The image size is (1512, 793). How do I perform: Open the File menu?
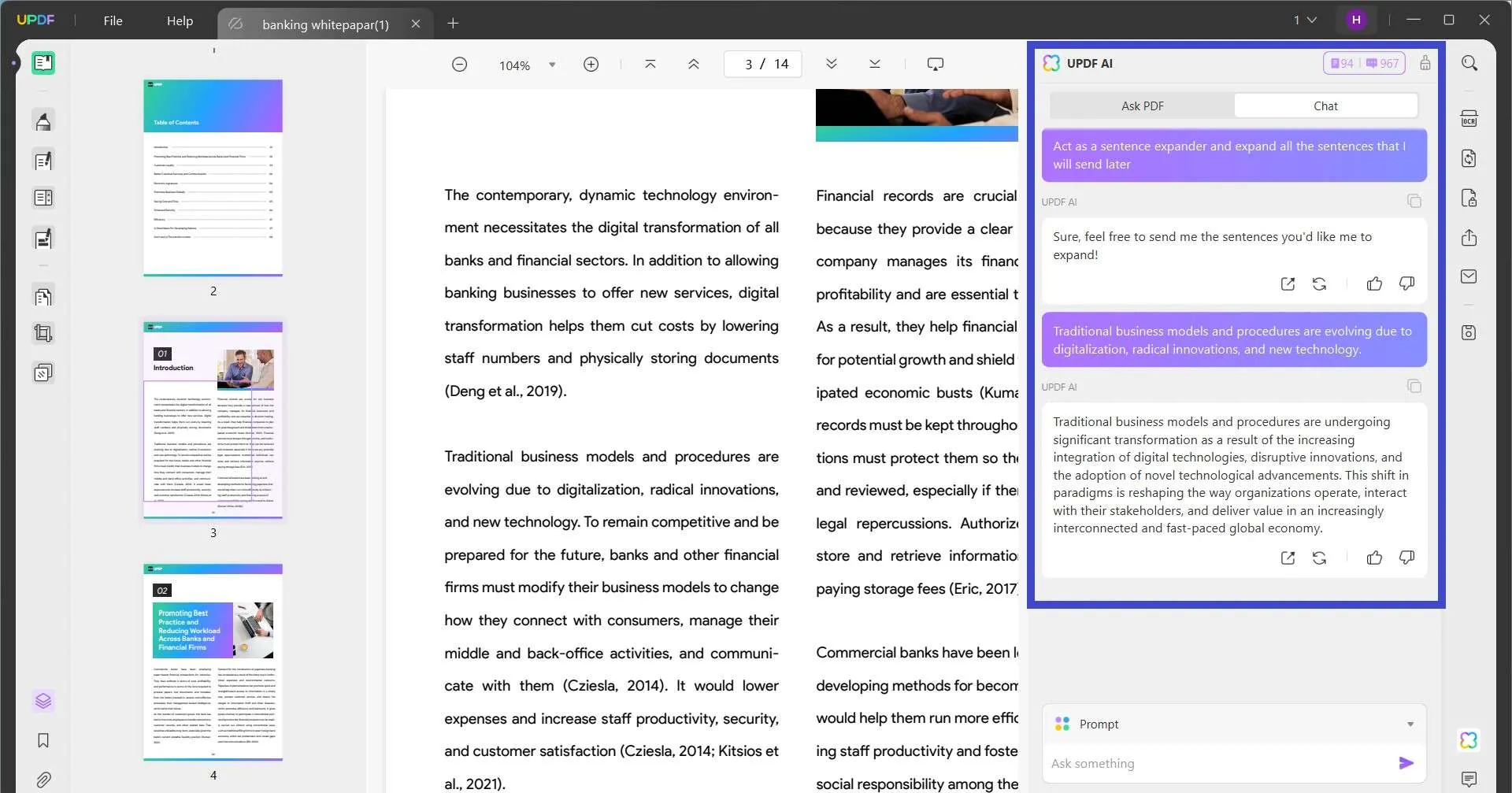[x=113, y=20]
